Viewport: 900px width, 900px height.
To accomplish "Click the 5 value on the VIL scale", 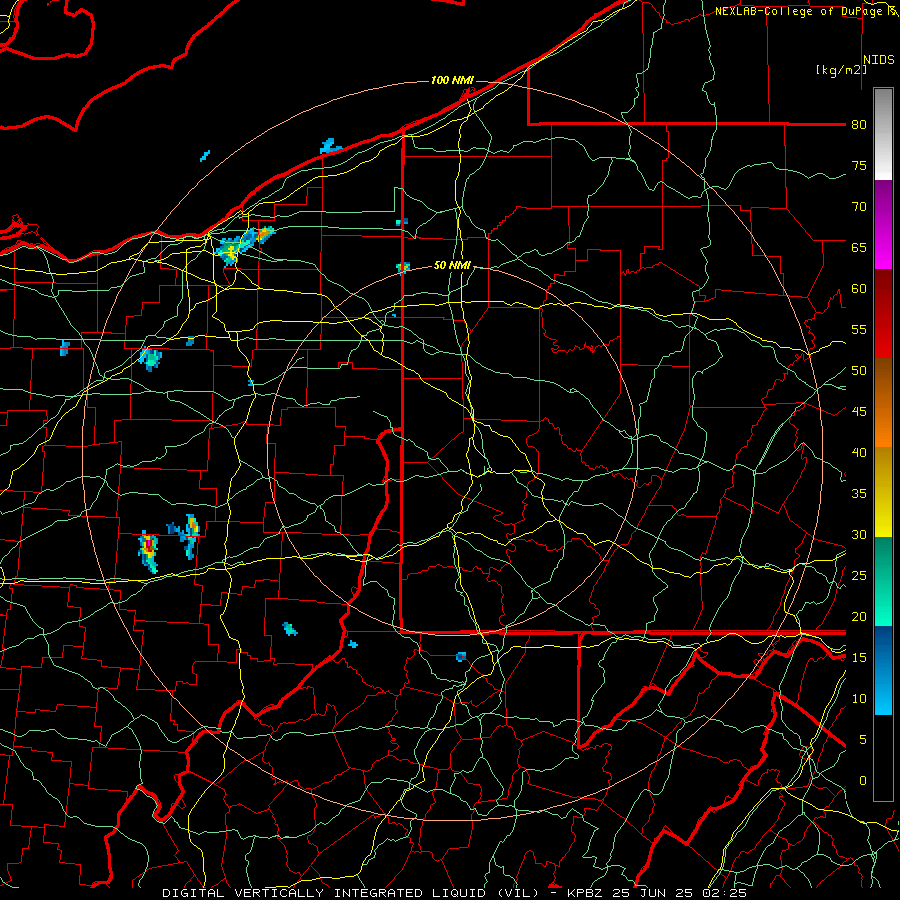I will pyautogui.click(x=863, y=740).
